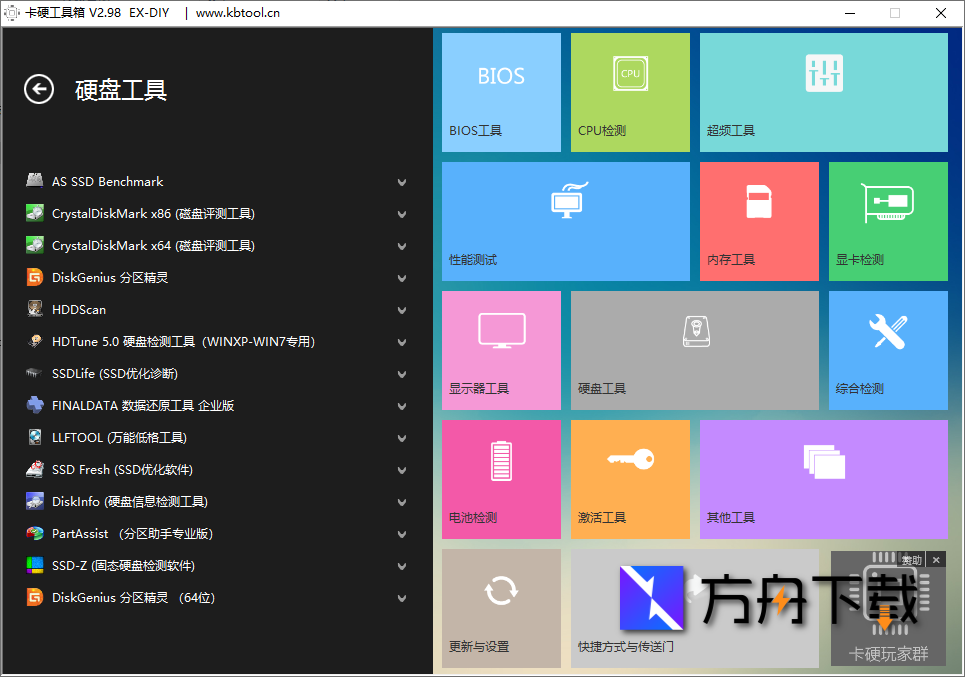Navigate back using the arrow button
This screenshot has width=965, height=677.
[x=38, y=89]
